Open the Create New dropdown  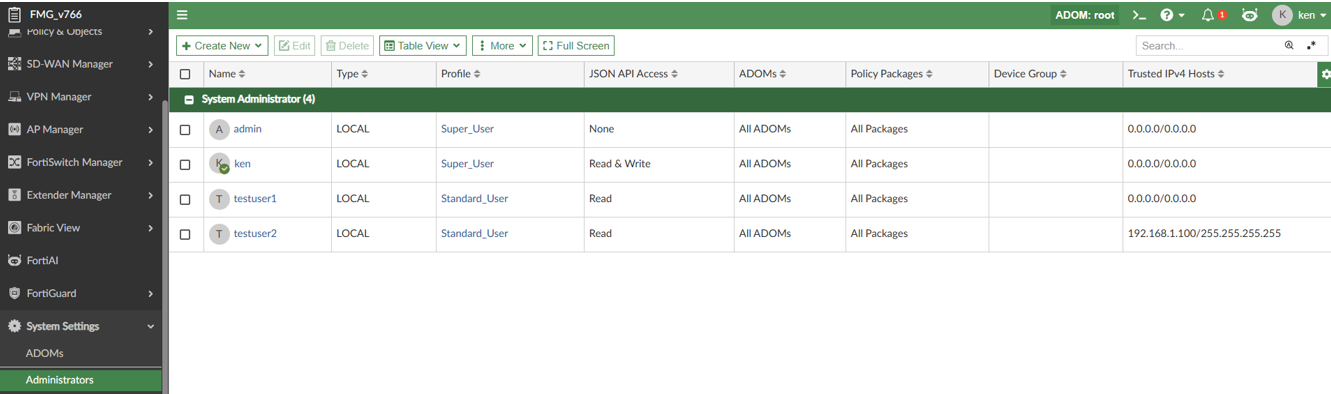tap(222, 46)
